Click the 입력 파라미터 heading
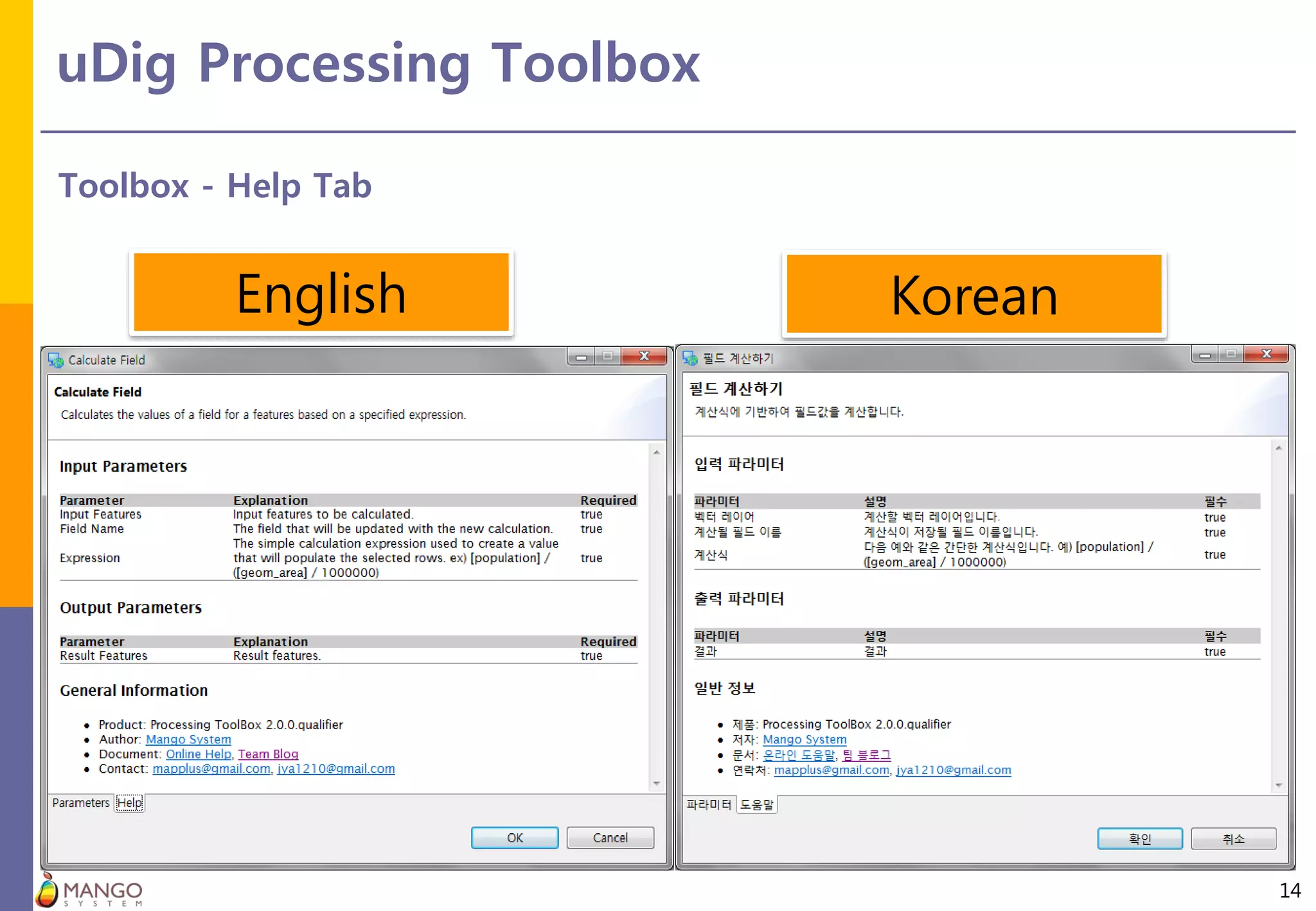This screenshot has height=911, width=1316. [739, 464]
